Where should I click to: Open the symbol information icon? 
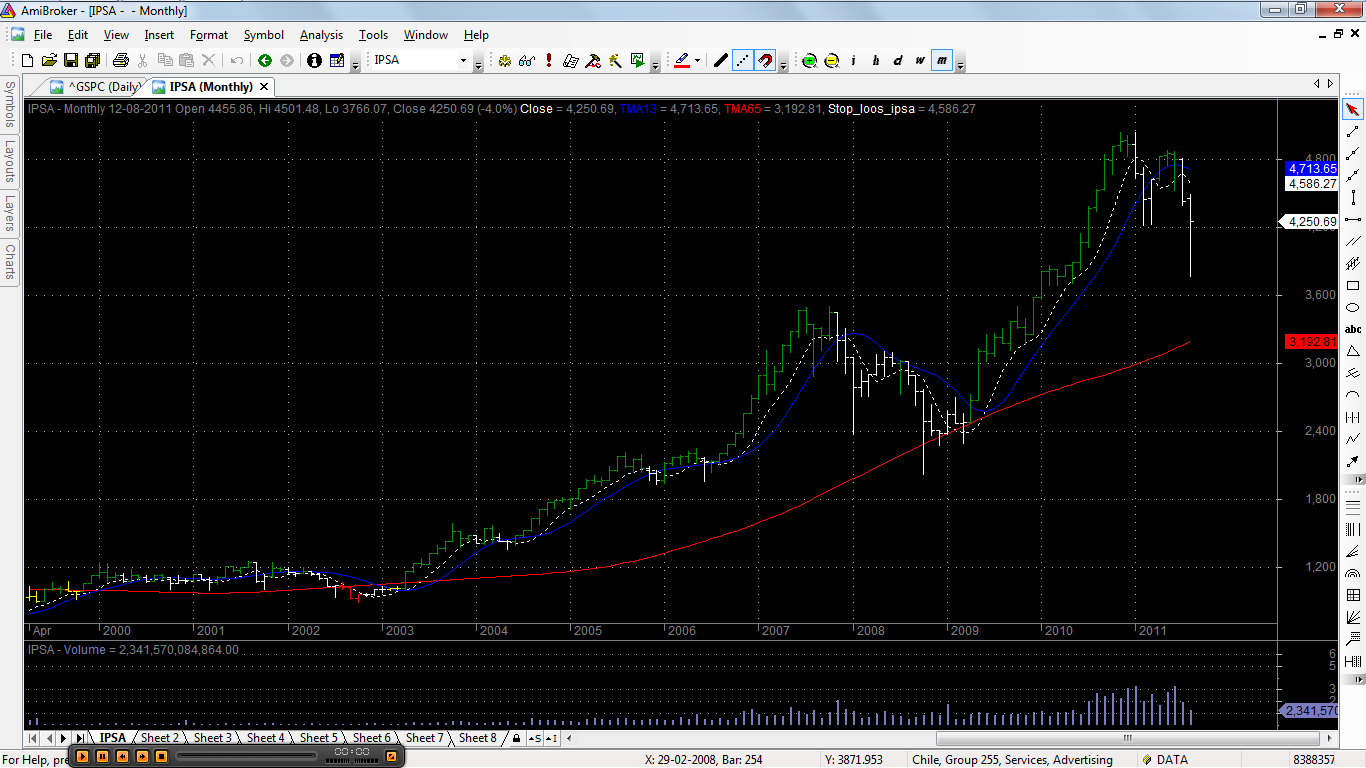[x=314, y=61]
